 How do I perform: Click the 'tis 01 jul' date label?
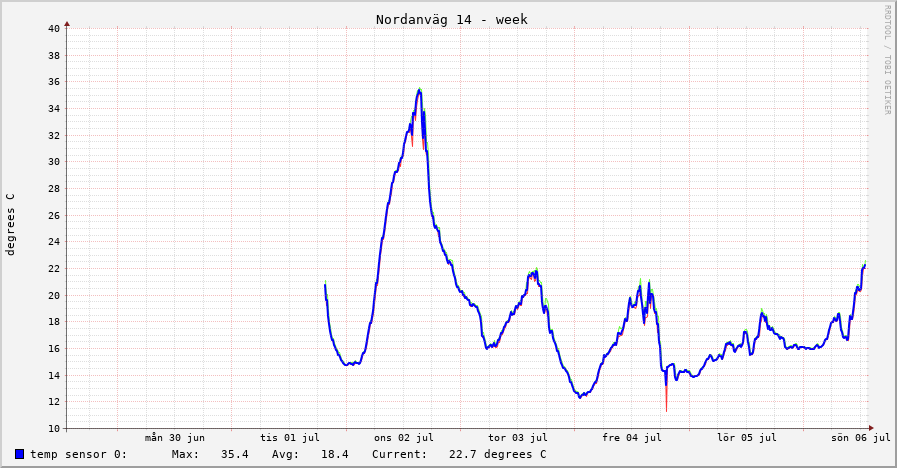[x=289, y=438]
